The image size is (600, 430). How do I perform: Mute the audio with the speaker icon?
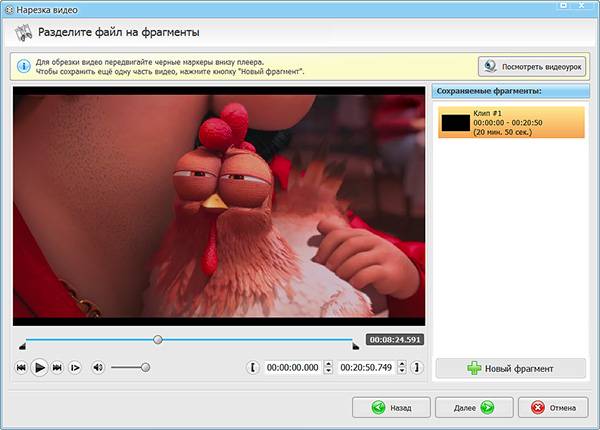click(98, 368)
